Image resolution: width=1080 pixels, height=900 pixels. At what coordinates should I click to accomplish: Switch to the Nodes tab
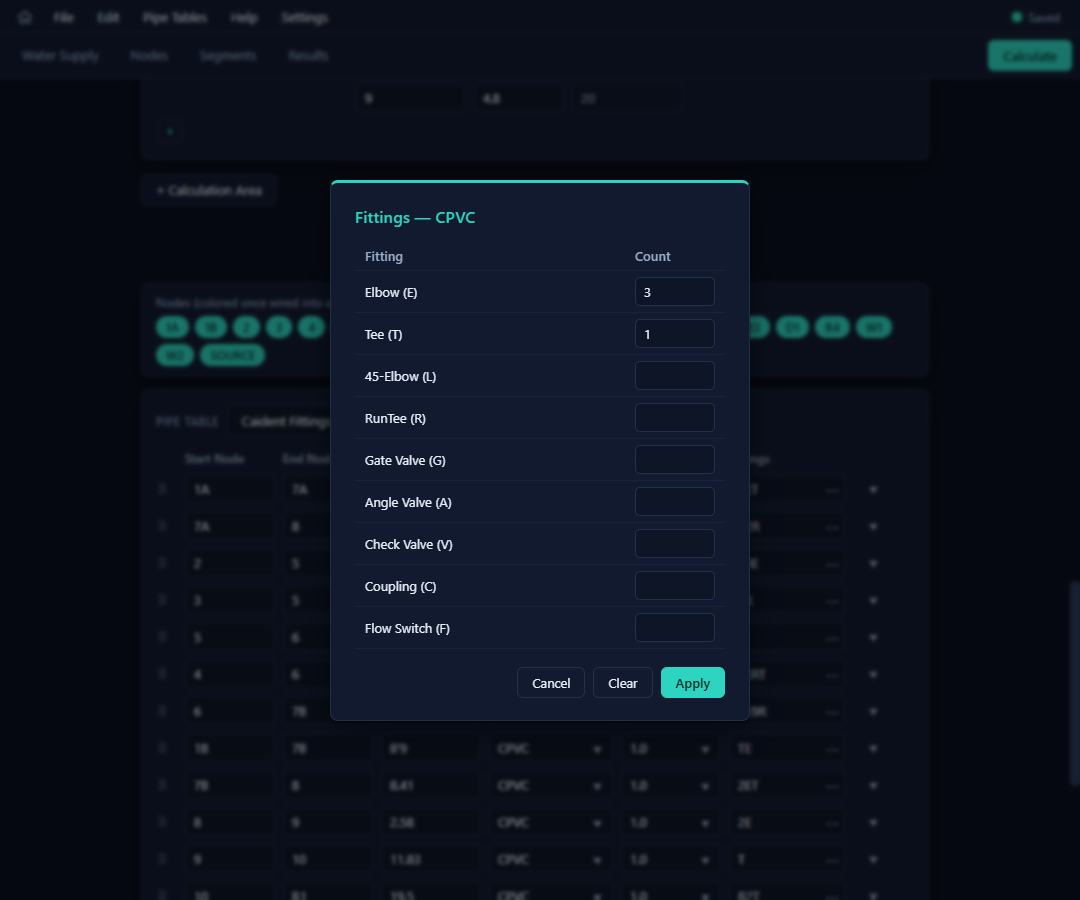(x=149, y=55)
